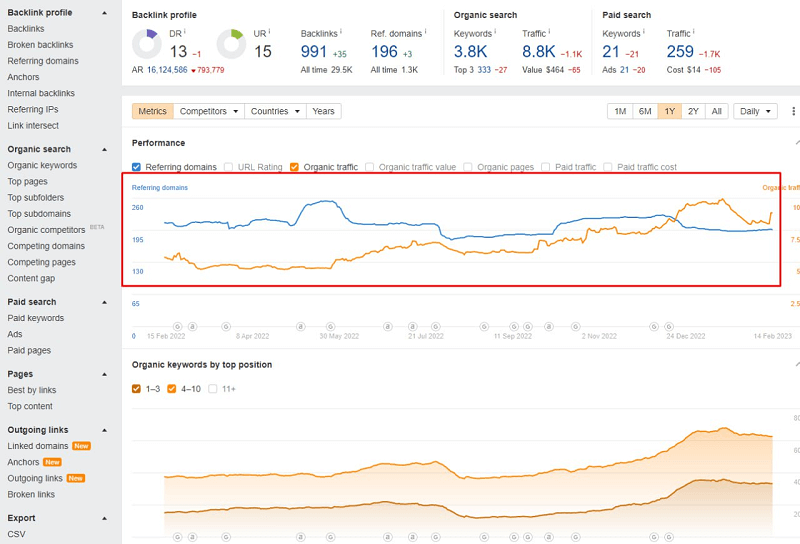Open Organic keywords report
The image size is (800, 544).
click(42, 165)
